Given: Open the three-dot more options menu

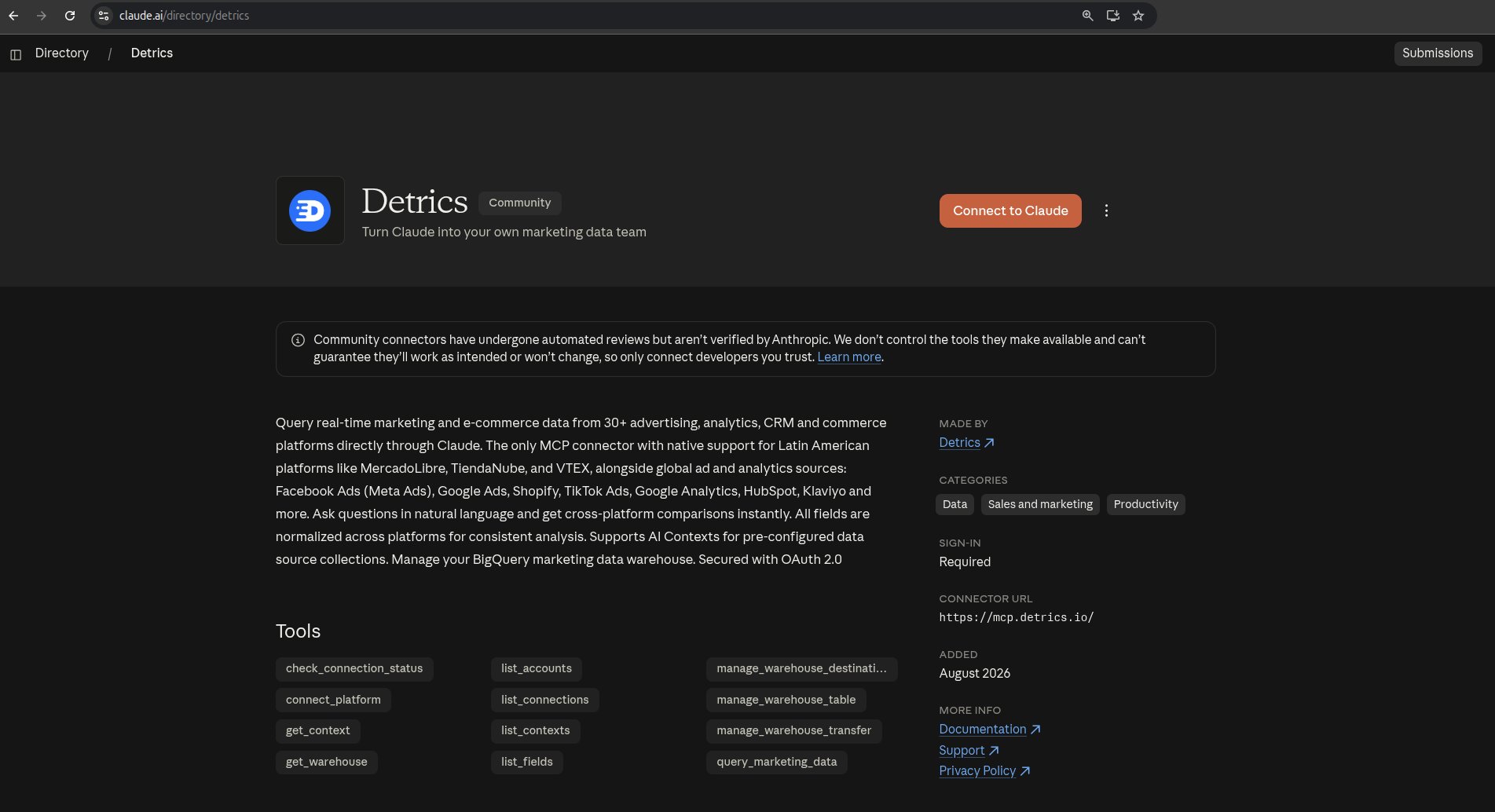Looking at the screenshot, I should tap(1106, 210).
